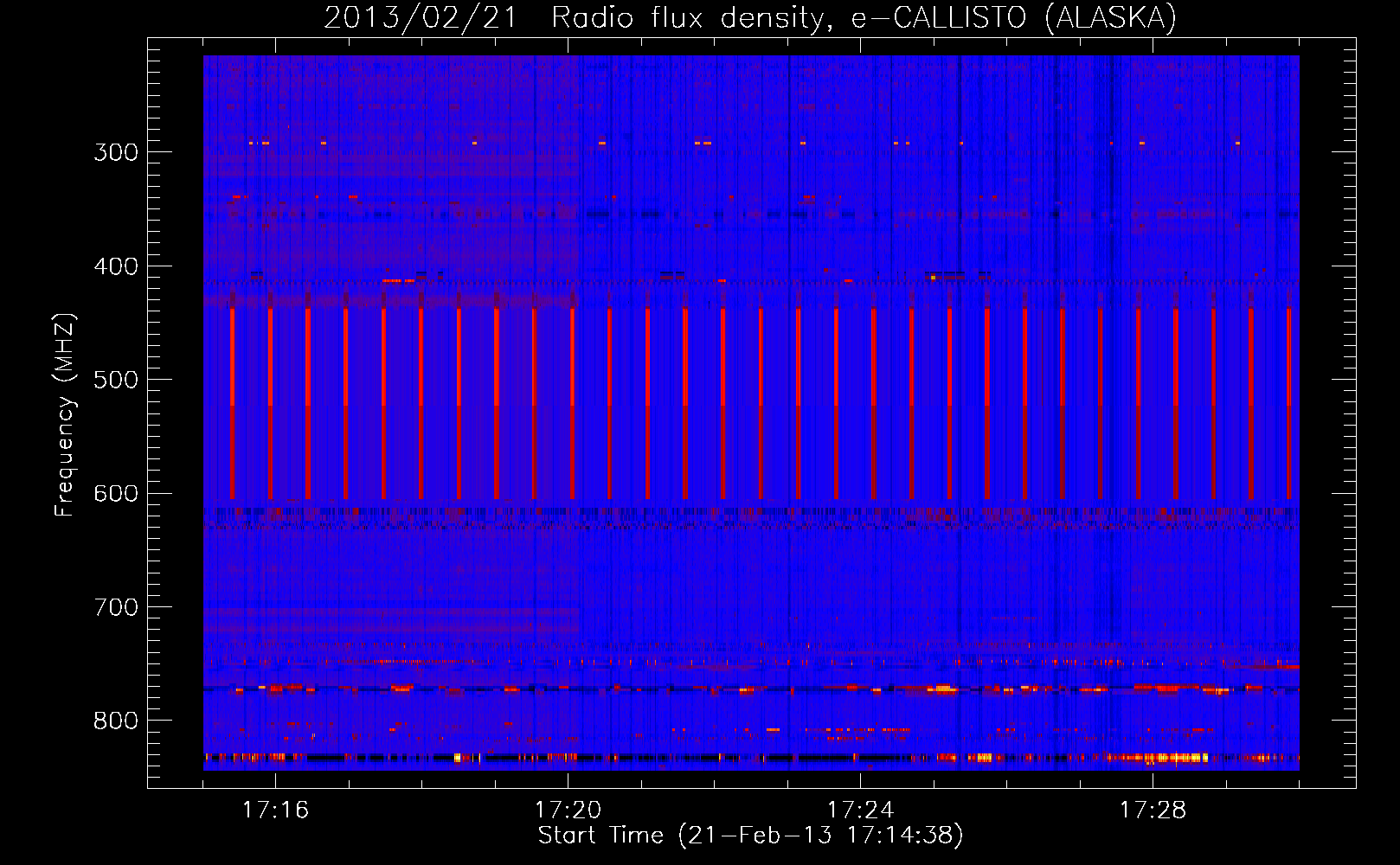Click the 500 frequency tick label
Screen dimensions: 1400x865
coord(116,380)
